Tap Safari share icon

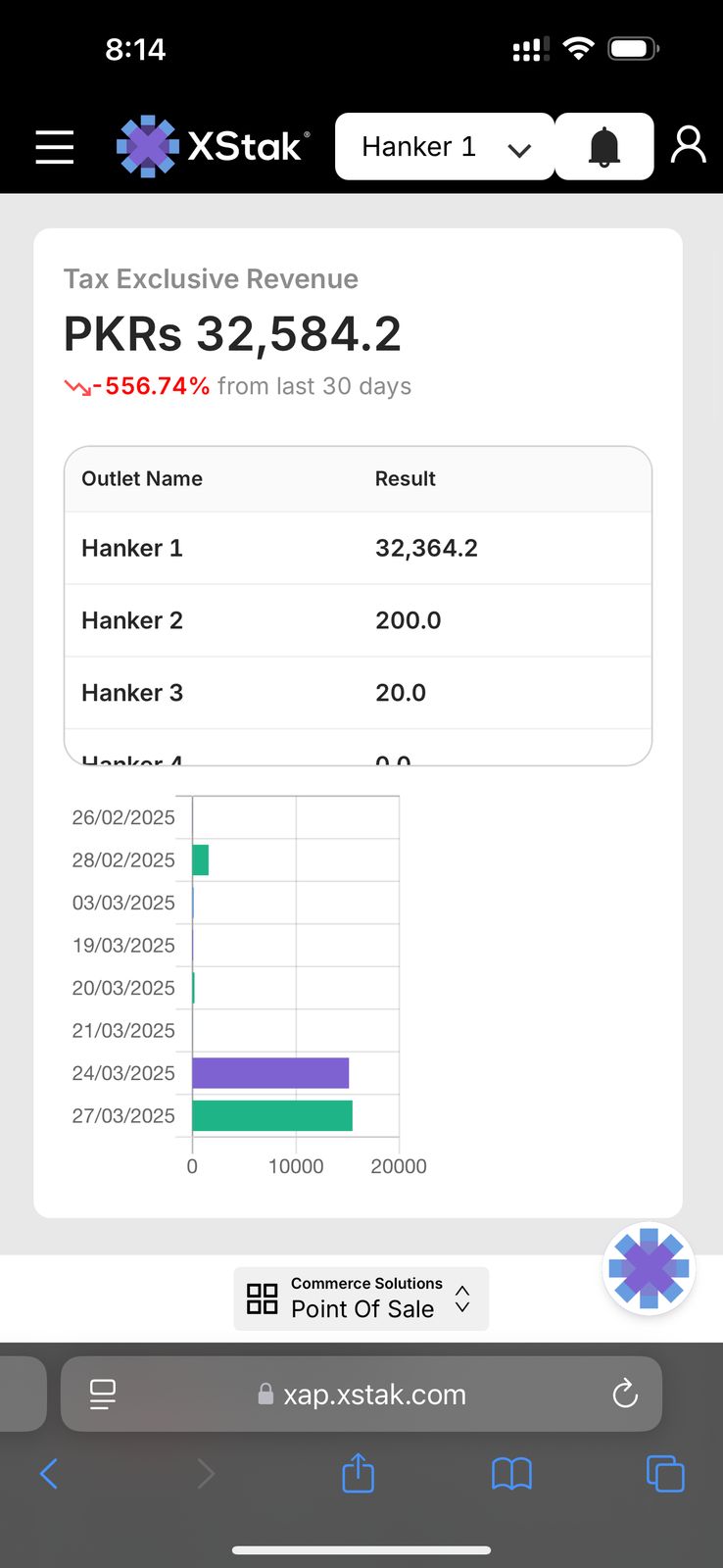pos(358,1473)
